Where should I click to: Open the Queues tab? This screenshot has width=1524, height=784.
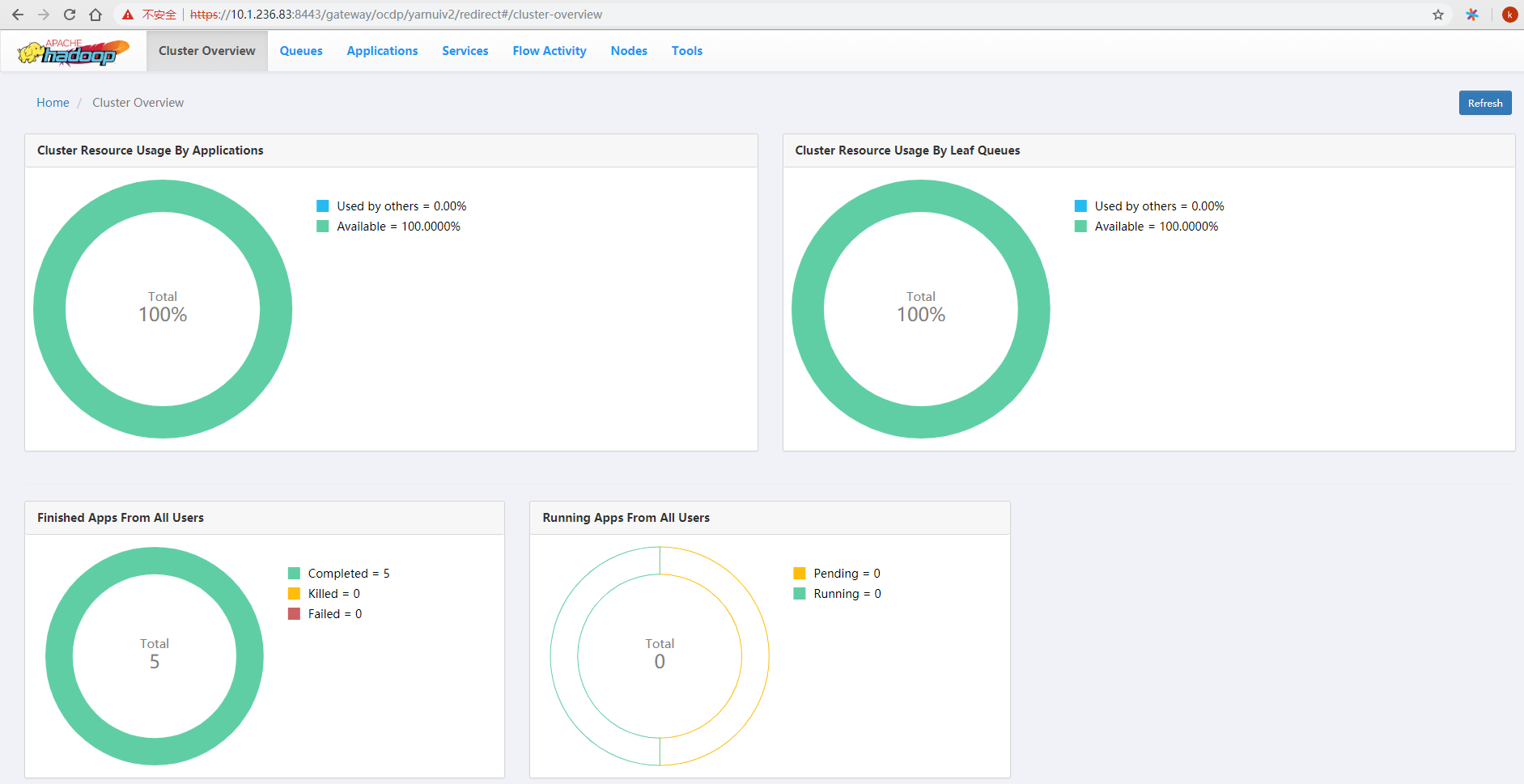(301, 51)
